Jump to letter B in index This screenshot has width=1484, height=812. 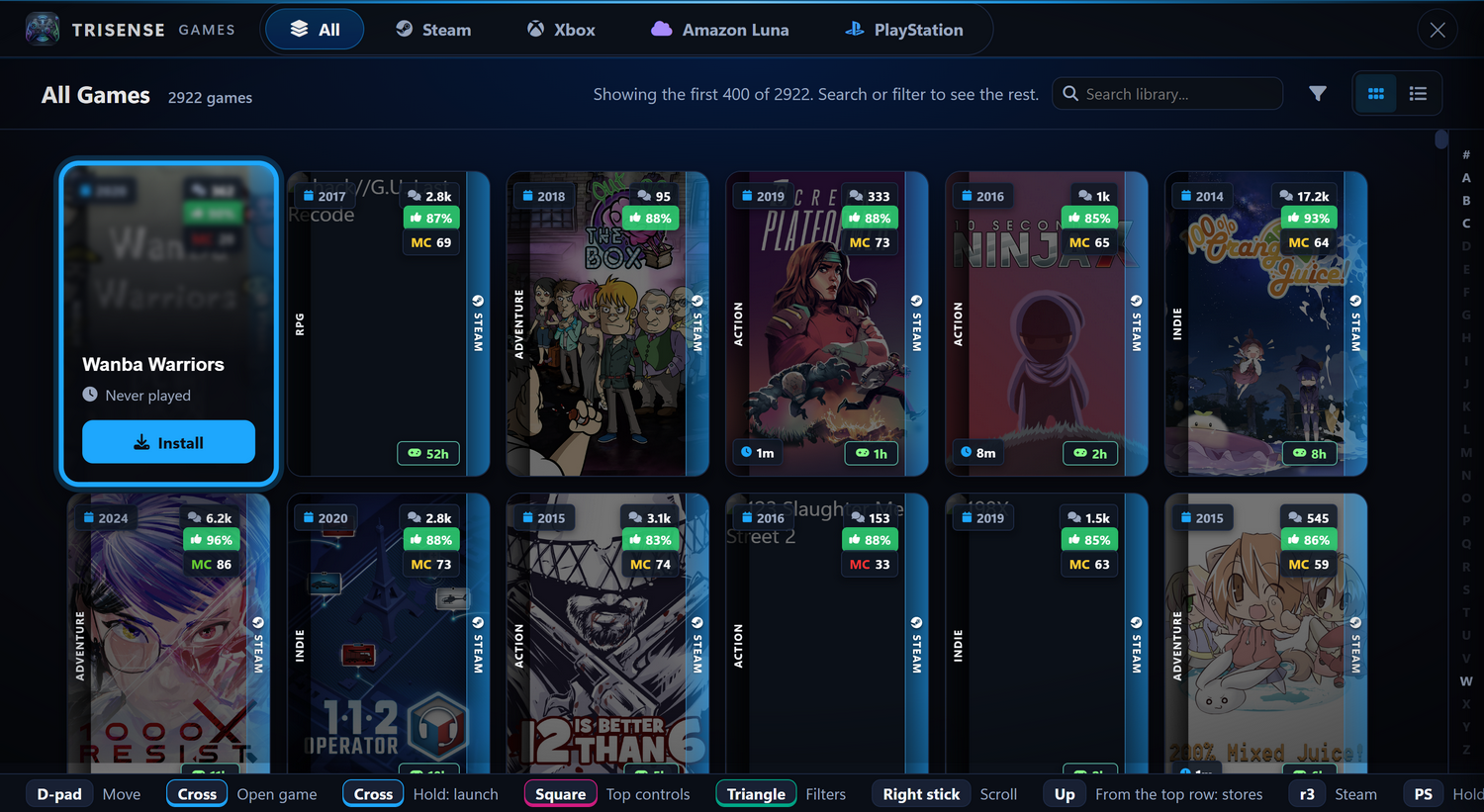pyautogui.click(x=1466, y=201)
